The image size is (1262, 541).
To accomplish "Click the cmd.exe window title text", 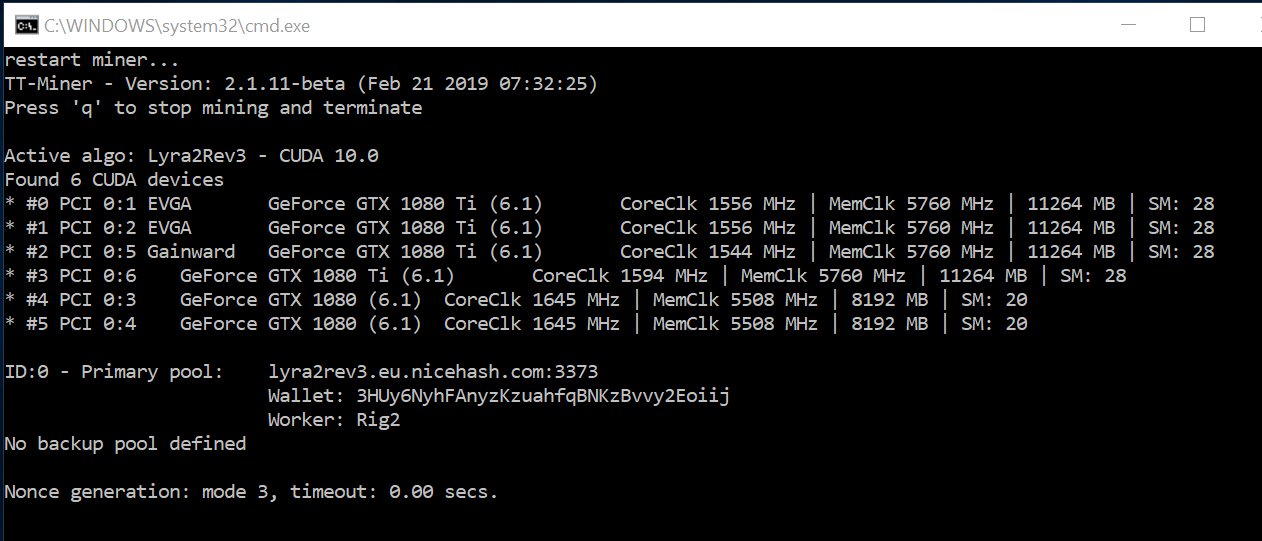I will (x=177, y=26).
